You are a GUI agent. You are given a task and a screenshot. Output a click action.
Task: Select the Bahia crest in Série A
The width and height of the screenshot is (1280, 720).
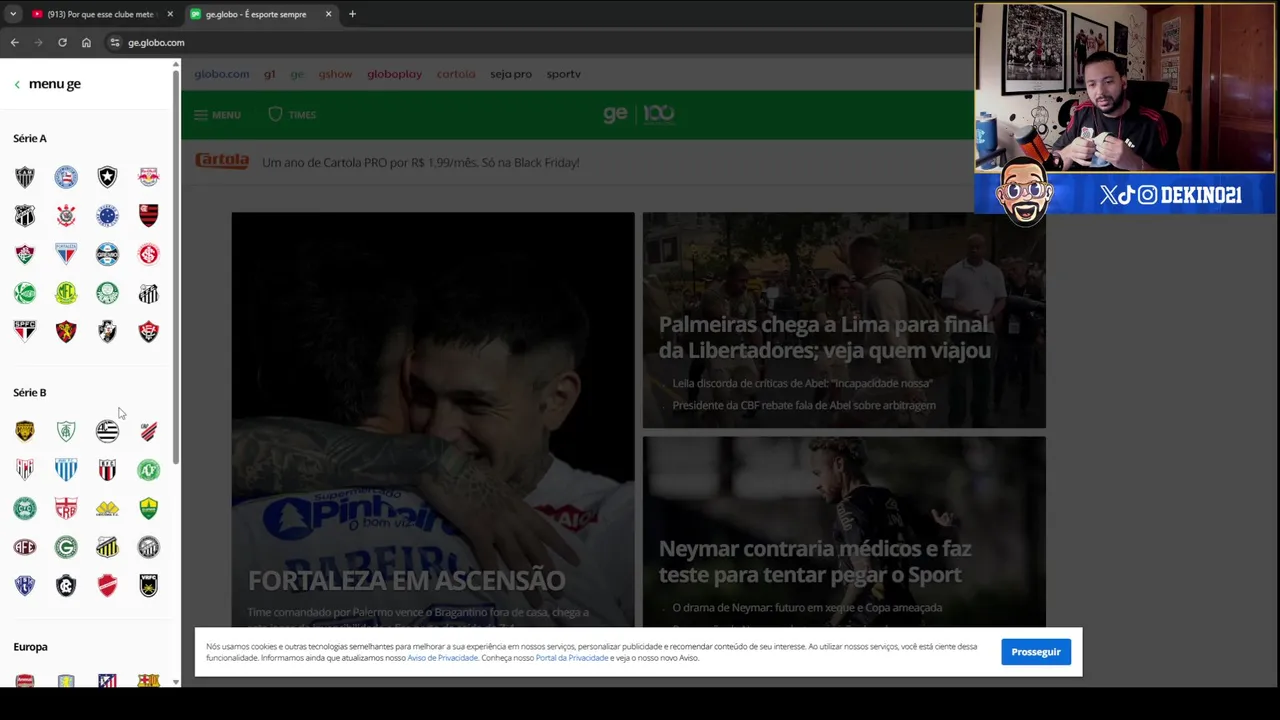coord(66,177)
